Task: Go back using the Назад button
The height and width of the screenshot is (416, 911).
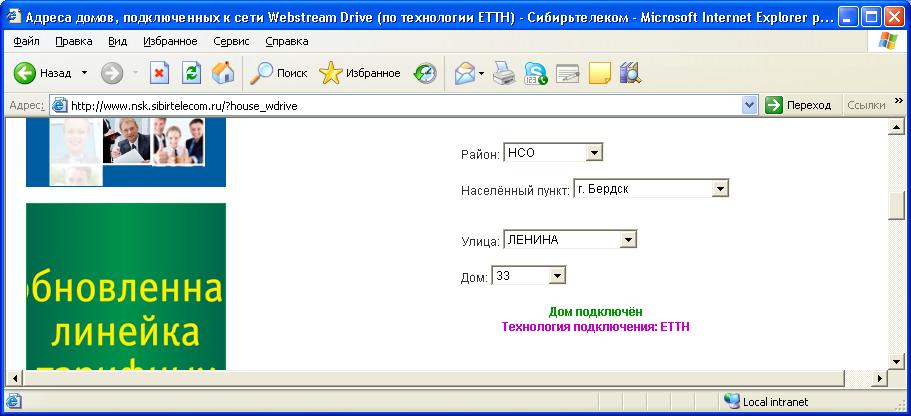Action: [x=42, y=73]
